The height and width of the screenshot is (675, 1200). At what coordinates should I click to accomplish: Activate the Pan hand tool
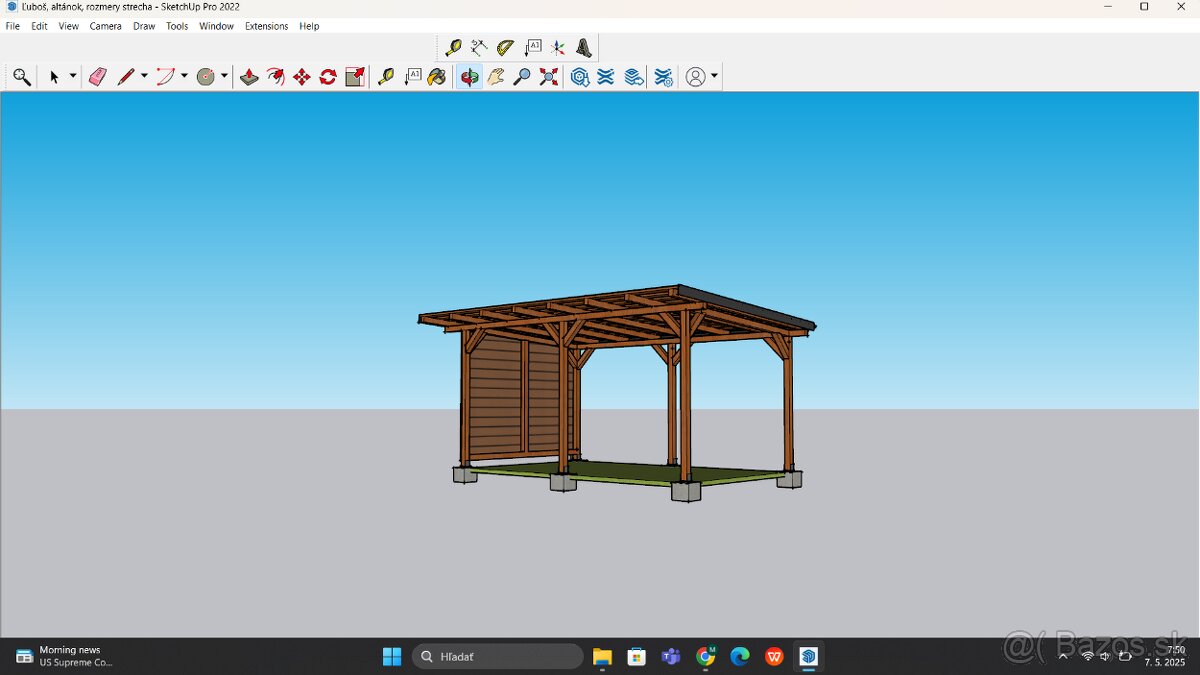tap(496, 77)
